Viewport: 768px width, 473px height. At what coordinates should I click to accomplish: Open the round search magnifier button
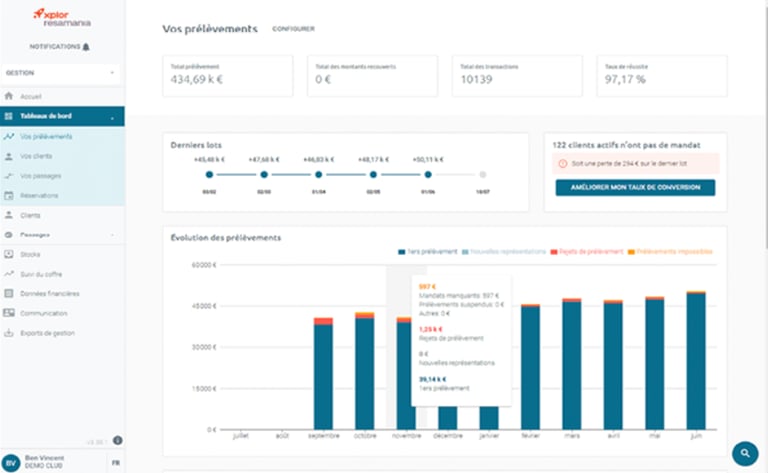[745, 453]
